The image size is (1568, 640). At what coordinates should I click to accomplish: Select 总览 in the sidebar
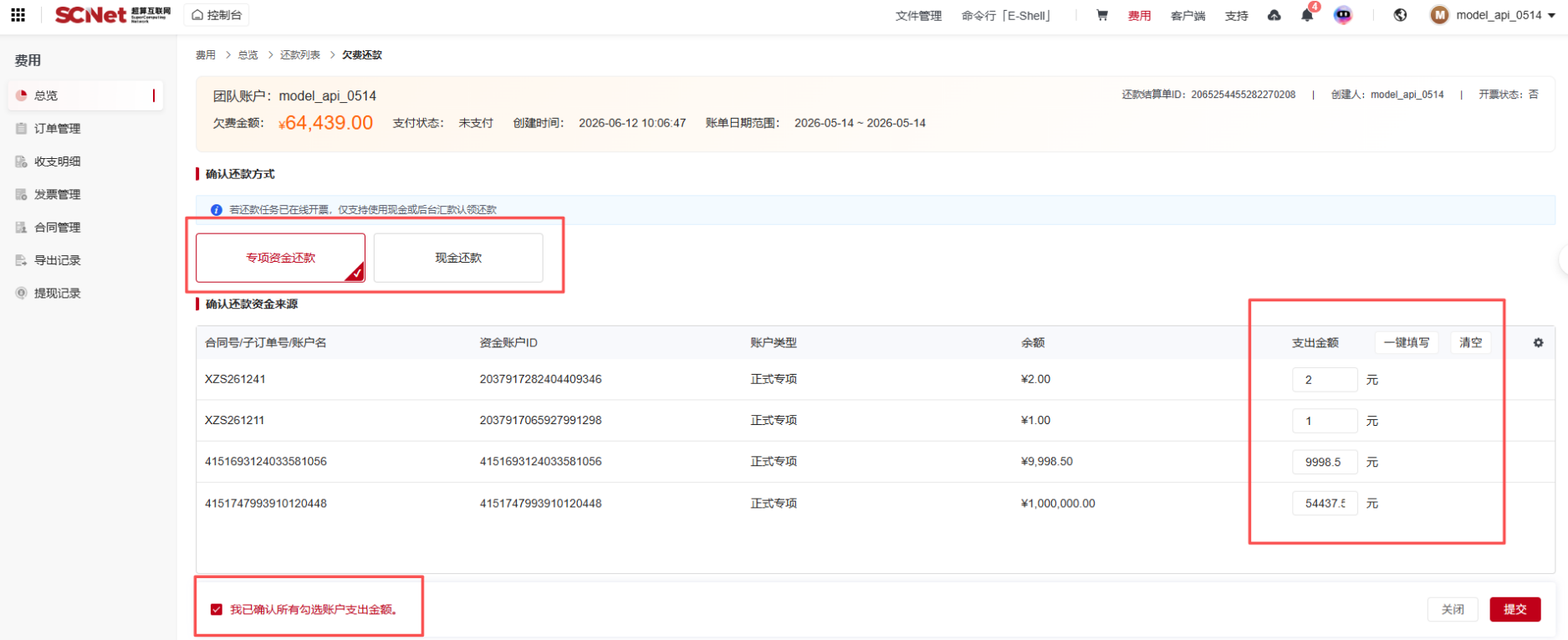85,95
